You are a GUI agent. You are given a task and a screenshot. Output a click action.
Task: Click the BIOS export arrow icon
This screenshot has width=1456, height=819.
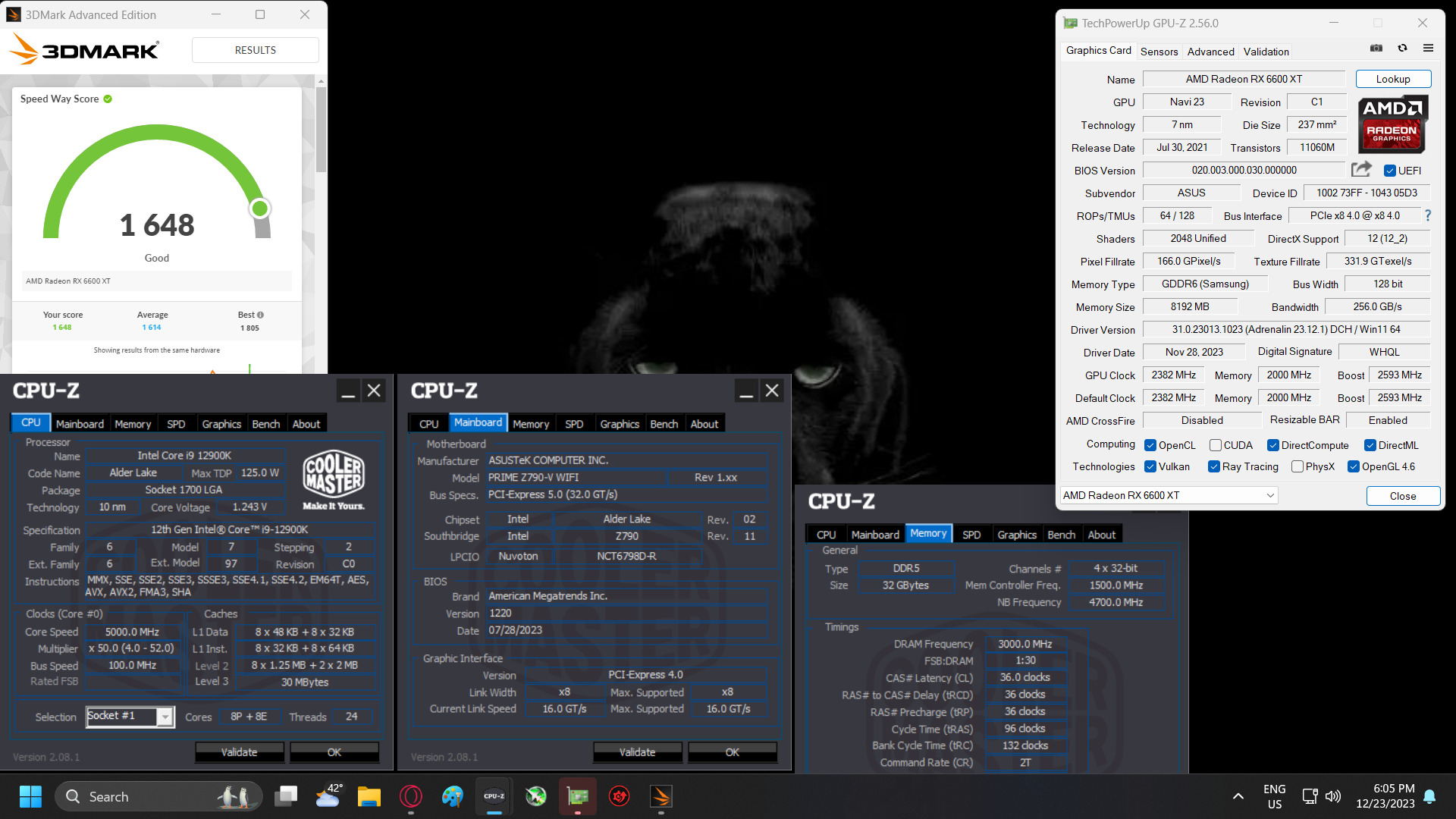(x=1362, y=169)
